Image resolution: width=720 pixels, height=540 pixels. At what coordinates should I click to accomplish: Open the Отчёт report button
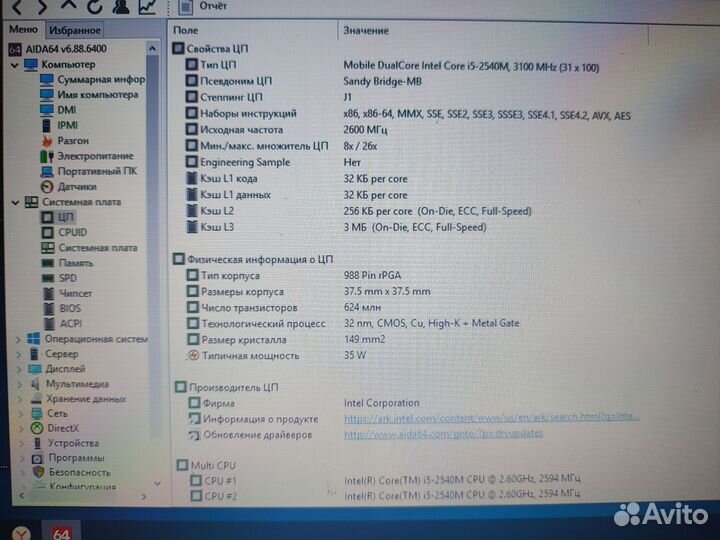pyautogui.click(x=202, y=6)
